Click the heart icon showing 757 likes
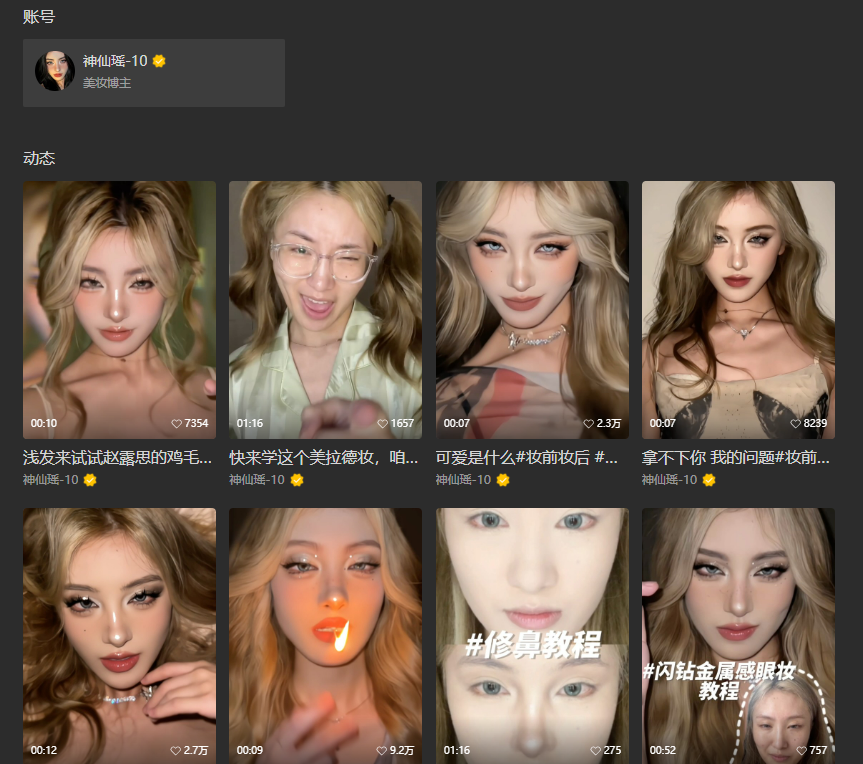This screenshot has width=863, height=764. (802, 751)
